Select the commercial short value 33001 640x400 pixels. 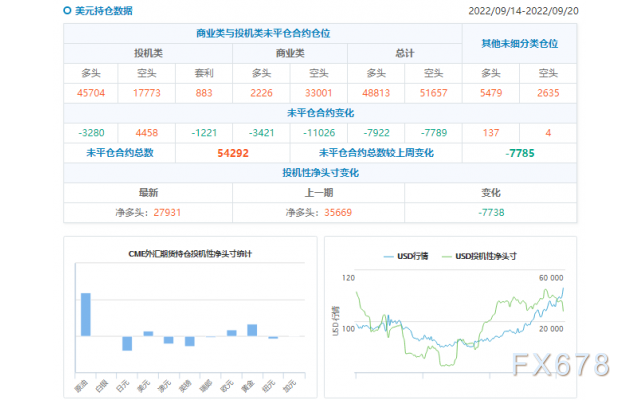pos(318,93)
